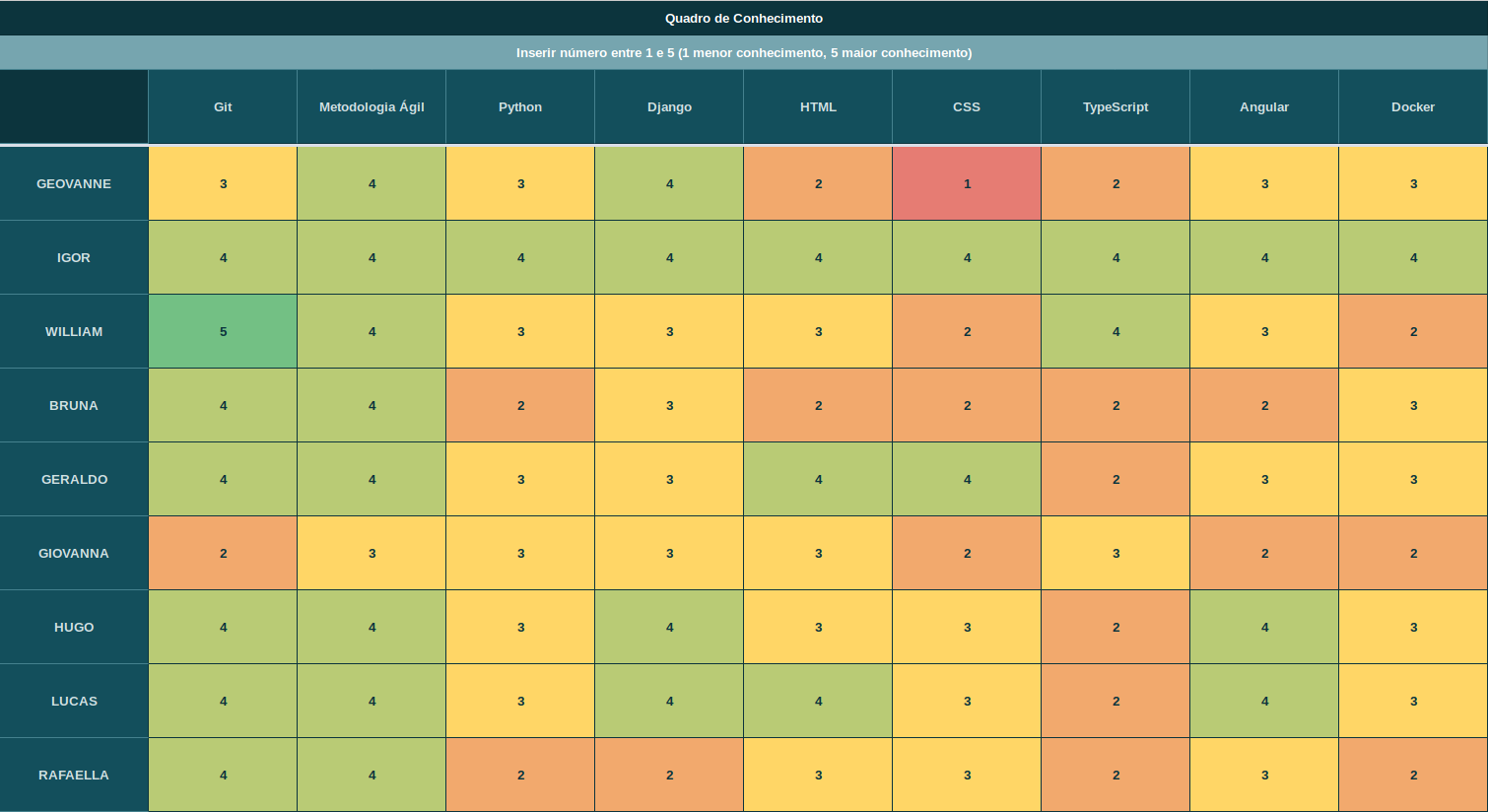Select the HTML column header

818,107
